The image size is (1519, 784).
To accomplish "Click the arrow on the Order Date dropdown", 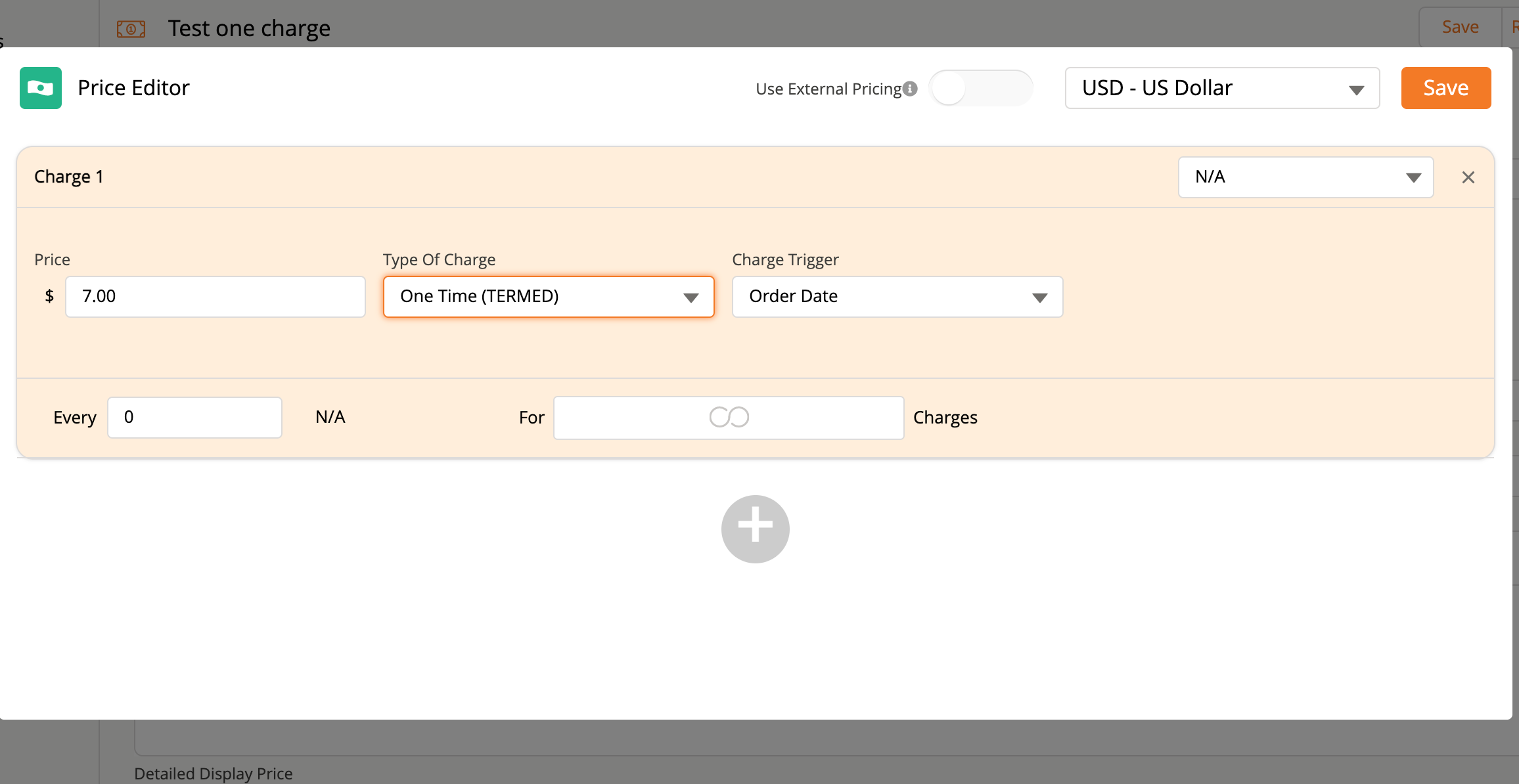I will coord(1039,297).
